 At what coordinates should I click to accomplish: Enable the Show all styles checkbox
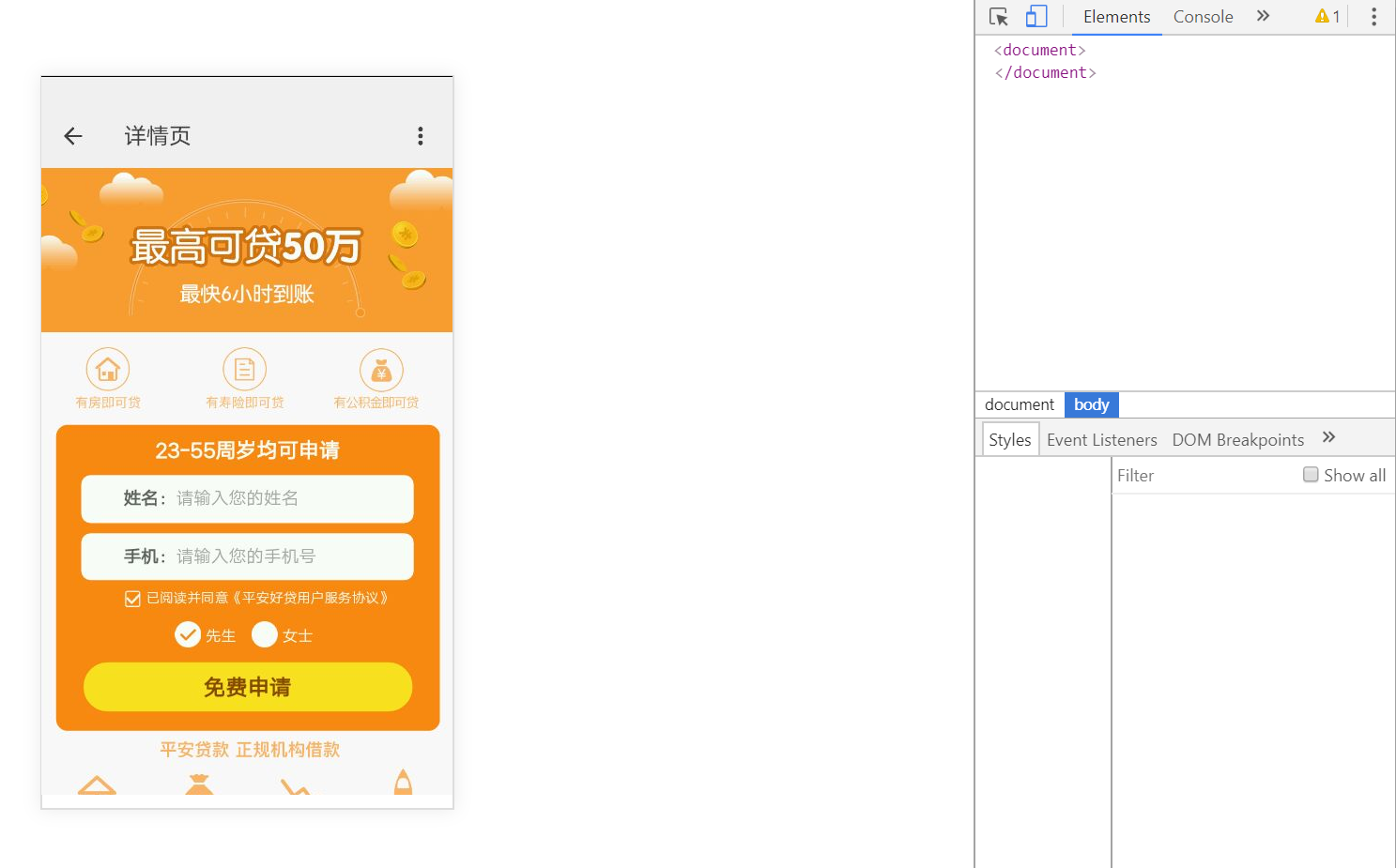coord(1310,474)
